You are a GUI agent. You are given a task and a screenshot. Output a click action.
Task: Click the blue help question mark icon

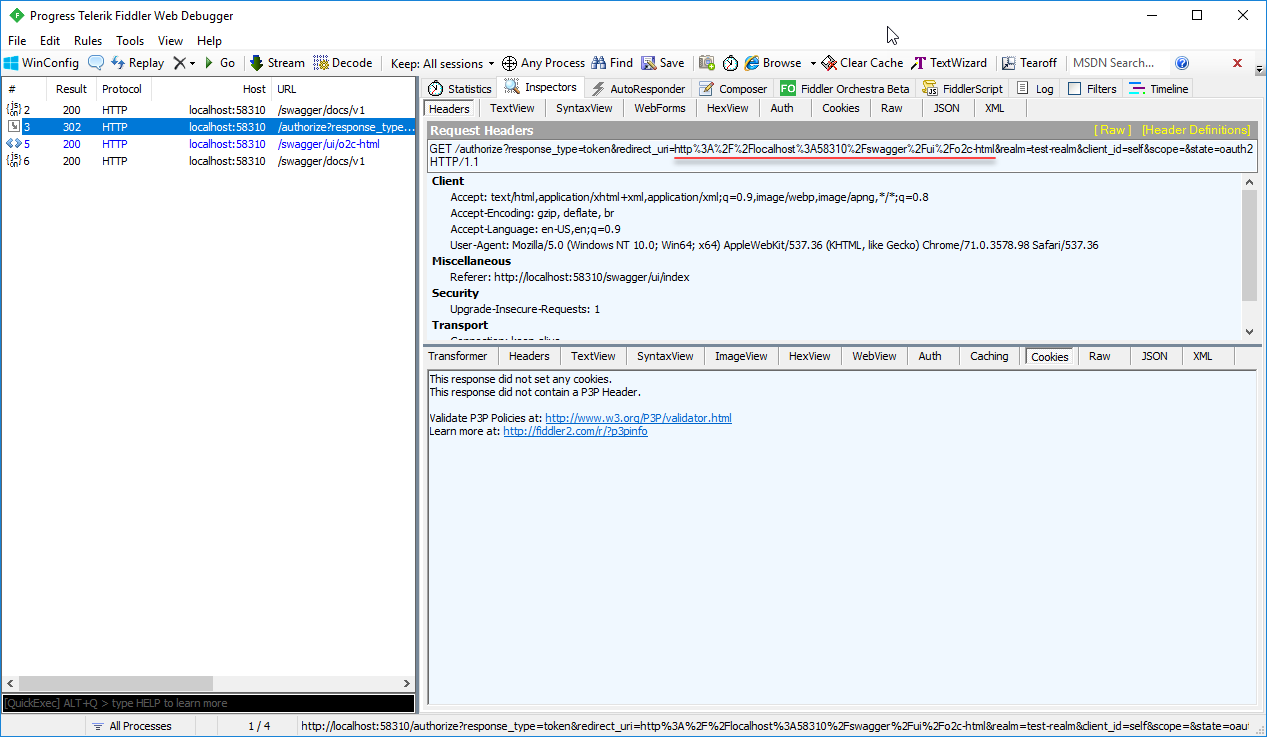(1182, 63)
